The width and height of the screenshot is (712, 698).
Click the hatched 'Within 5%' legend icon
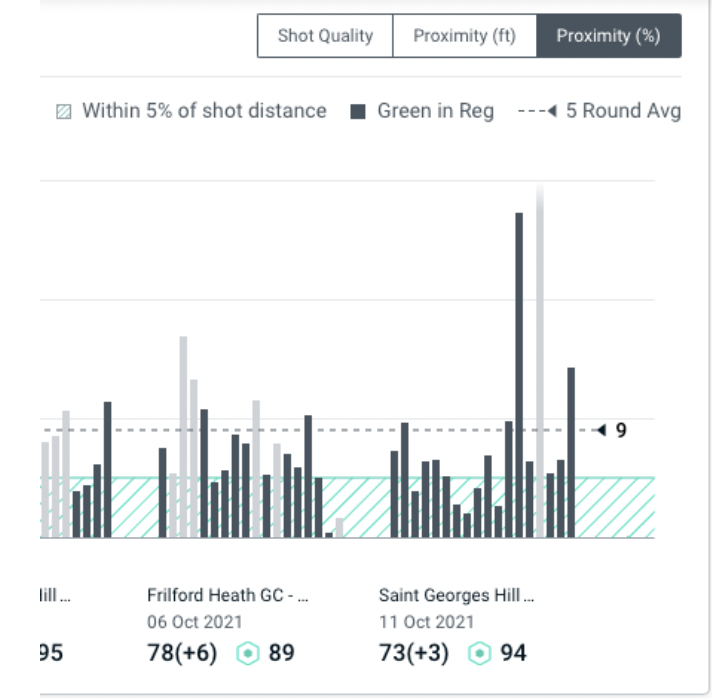[x=65, y=112]
